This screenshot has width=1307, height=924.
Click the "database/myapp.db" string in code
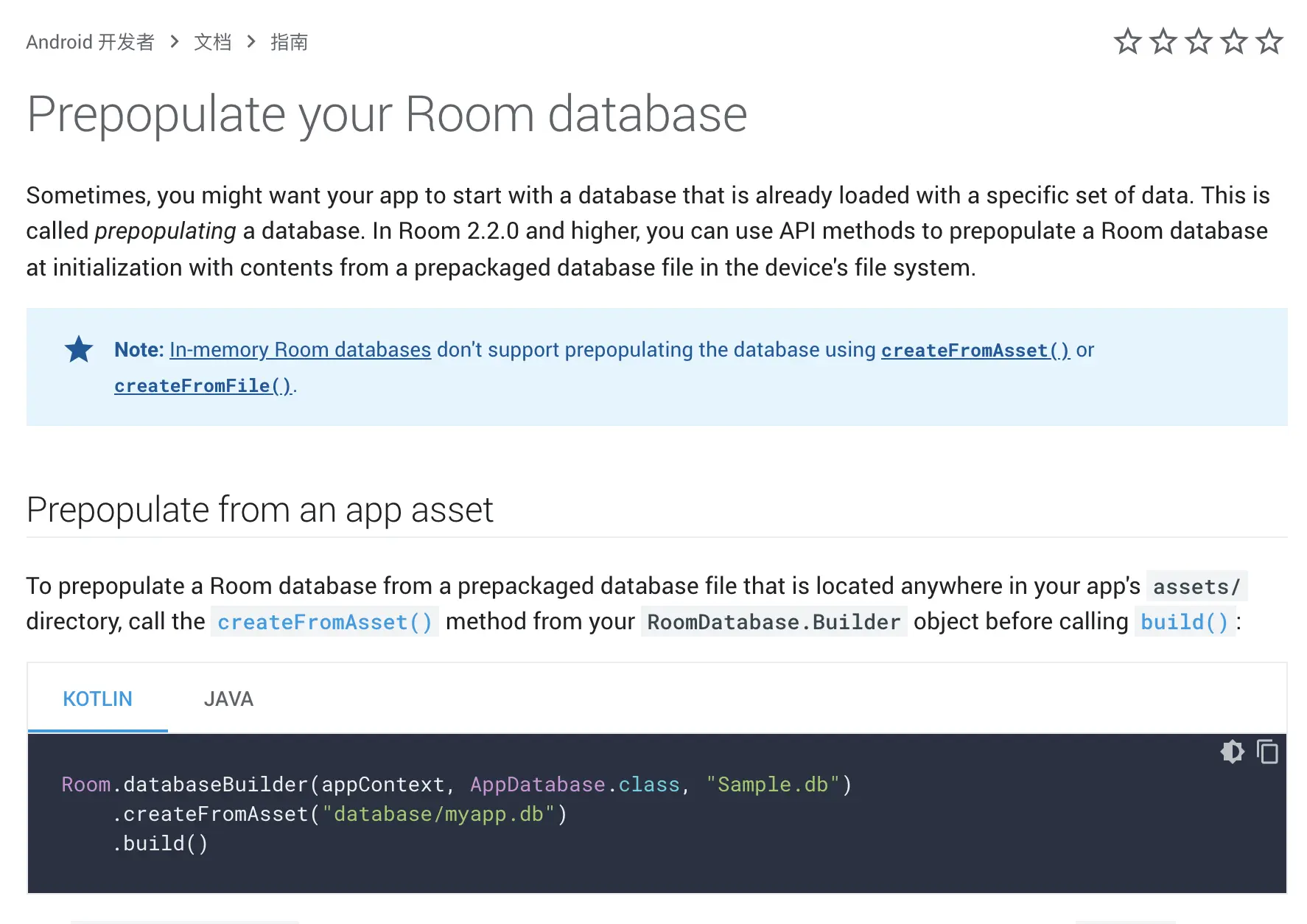[x=438, y=814]
